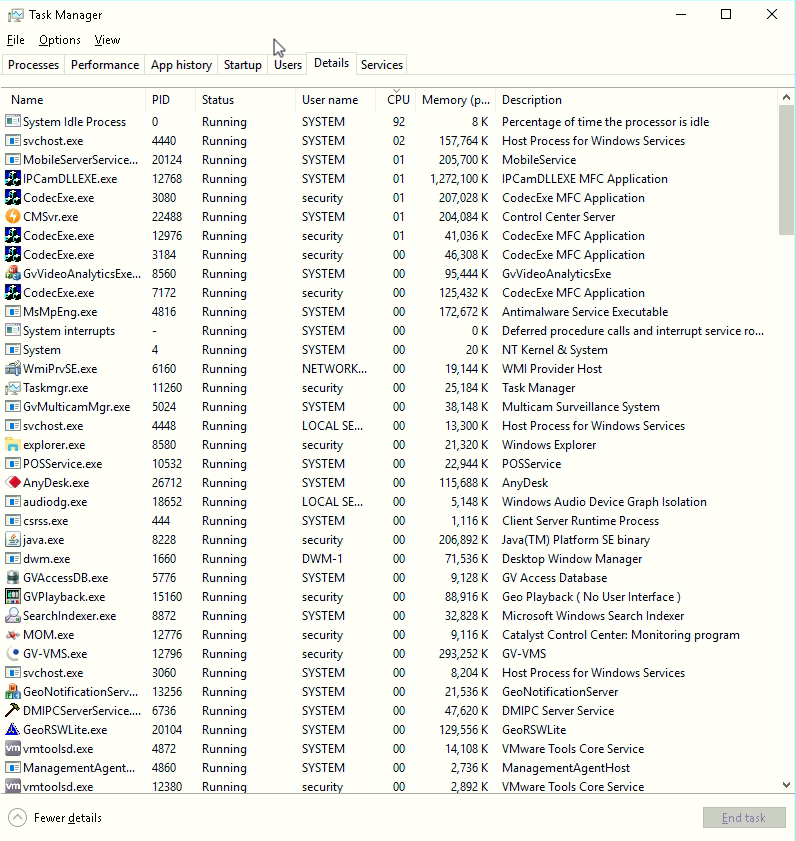795x841 pixels.
Task: Click the GeoNotificationServ process icon
Action: point(13,691)
